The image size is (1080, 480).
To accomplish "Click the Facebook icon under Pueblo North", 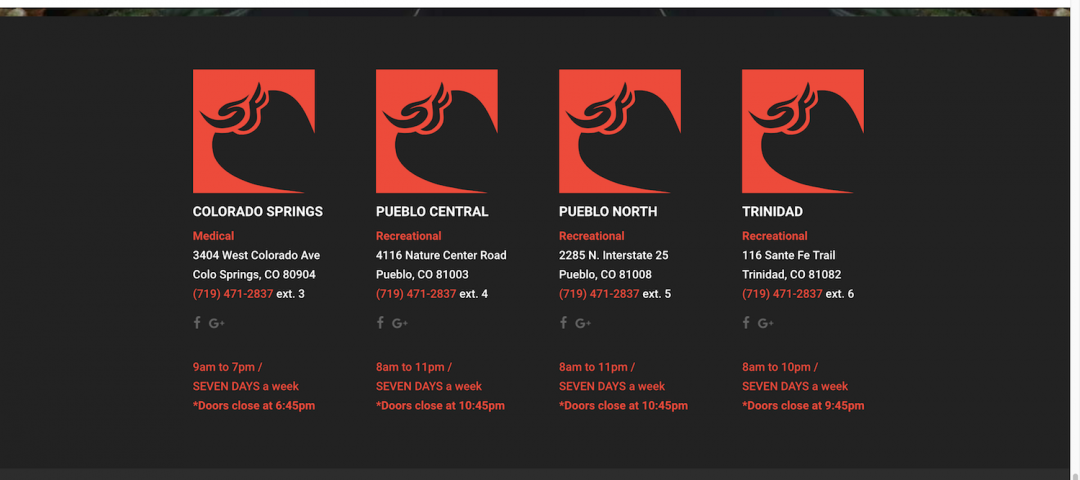I will [563, 323].
